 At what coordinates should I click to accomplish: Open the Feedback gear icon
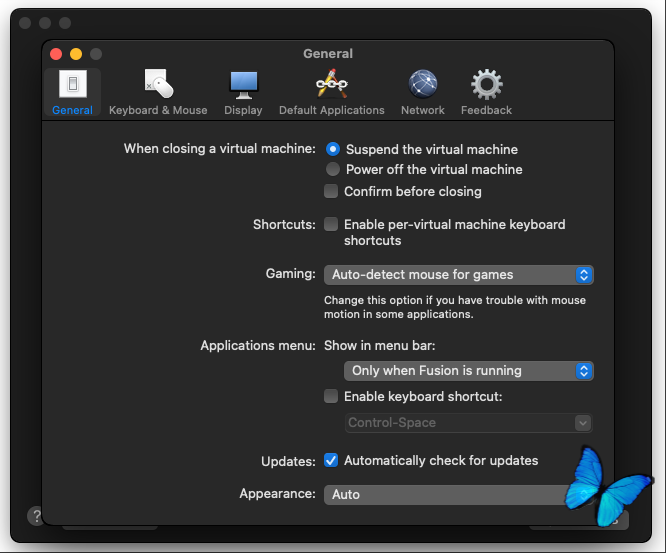(x=487, y=84)
